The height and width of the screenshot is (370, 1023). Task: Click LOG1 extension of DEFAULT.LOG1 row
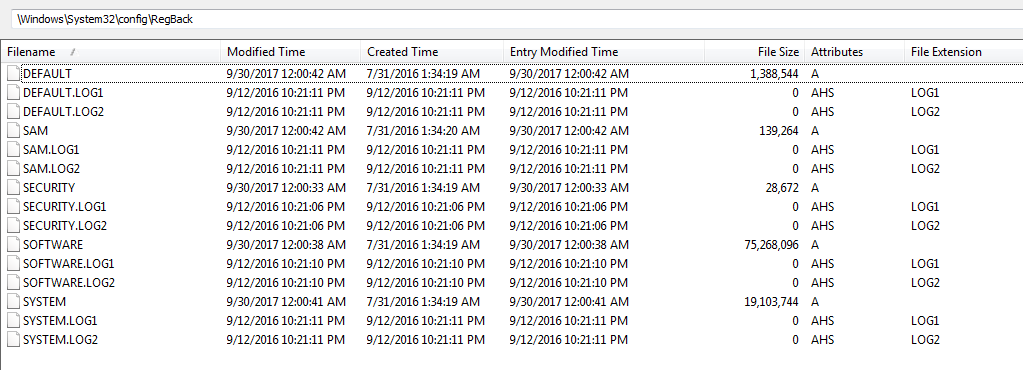pyautogui.click(x=925, y=93)
